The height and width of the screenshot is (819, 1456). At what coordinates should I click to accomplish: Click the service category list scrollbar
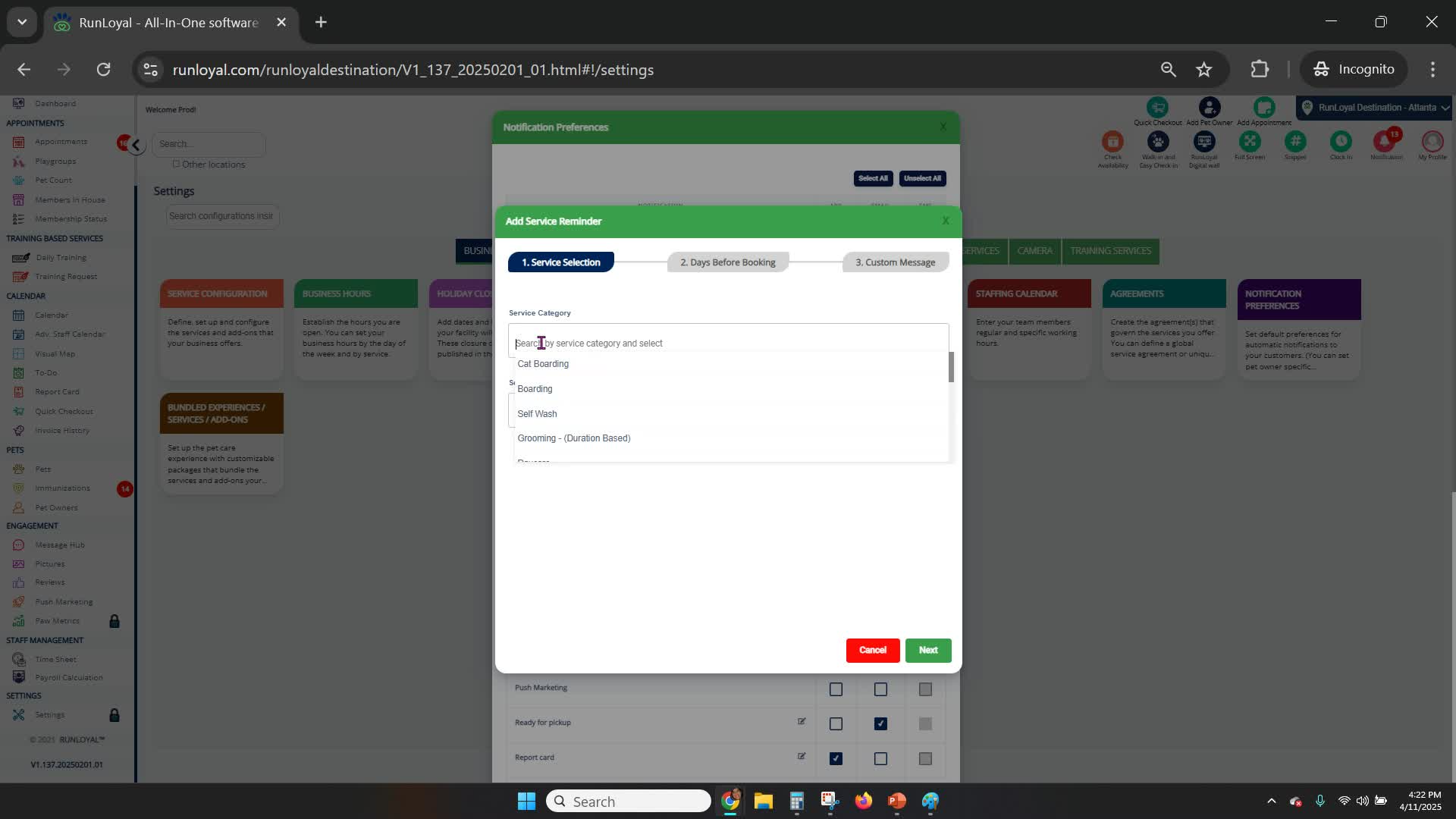coord(951,367)
